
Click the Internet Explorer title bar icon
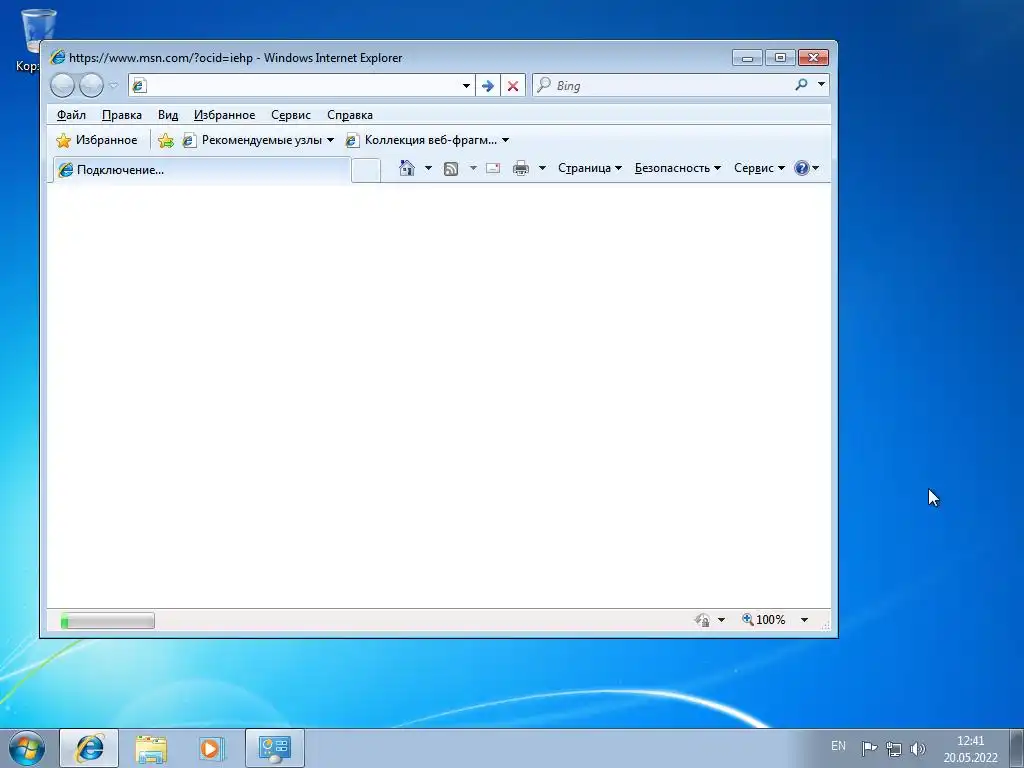coord(57,57)
